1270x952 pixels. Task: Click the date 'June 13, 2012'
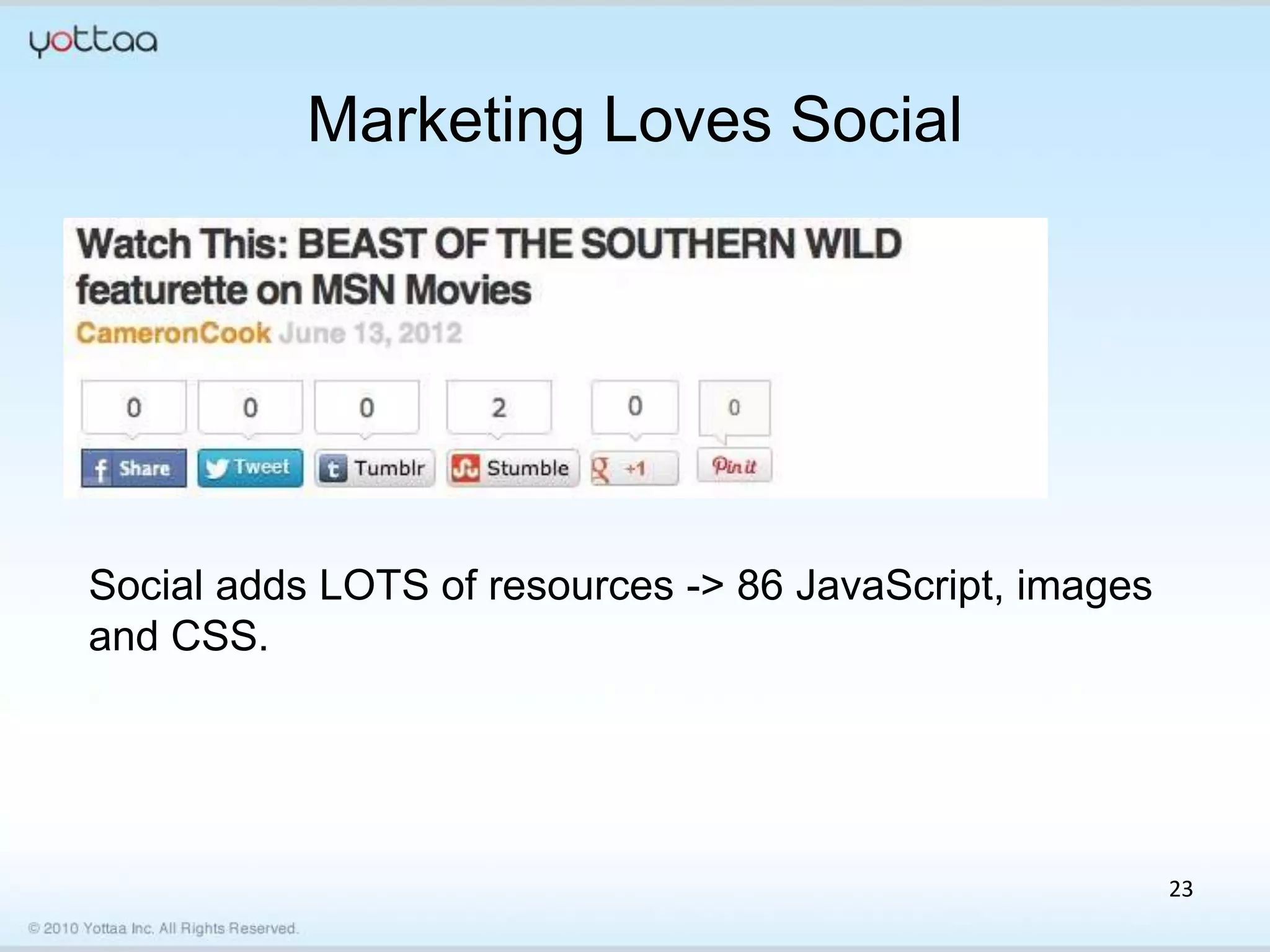point(370,333)
